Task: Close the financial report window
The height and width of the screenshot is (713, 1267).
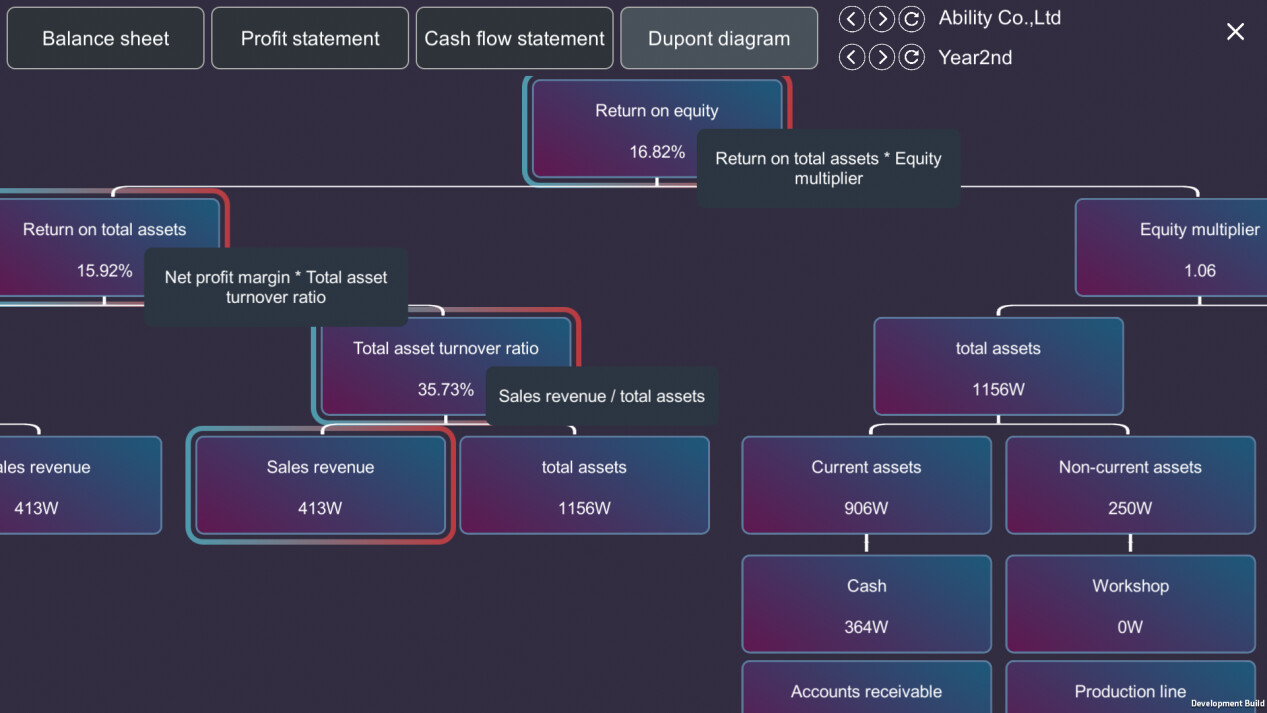Action: (x=1235, y=32)
